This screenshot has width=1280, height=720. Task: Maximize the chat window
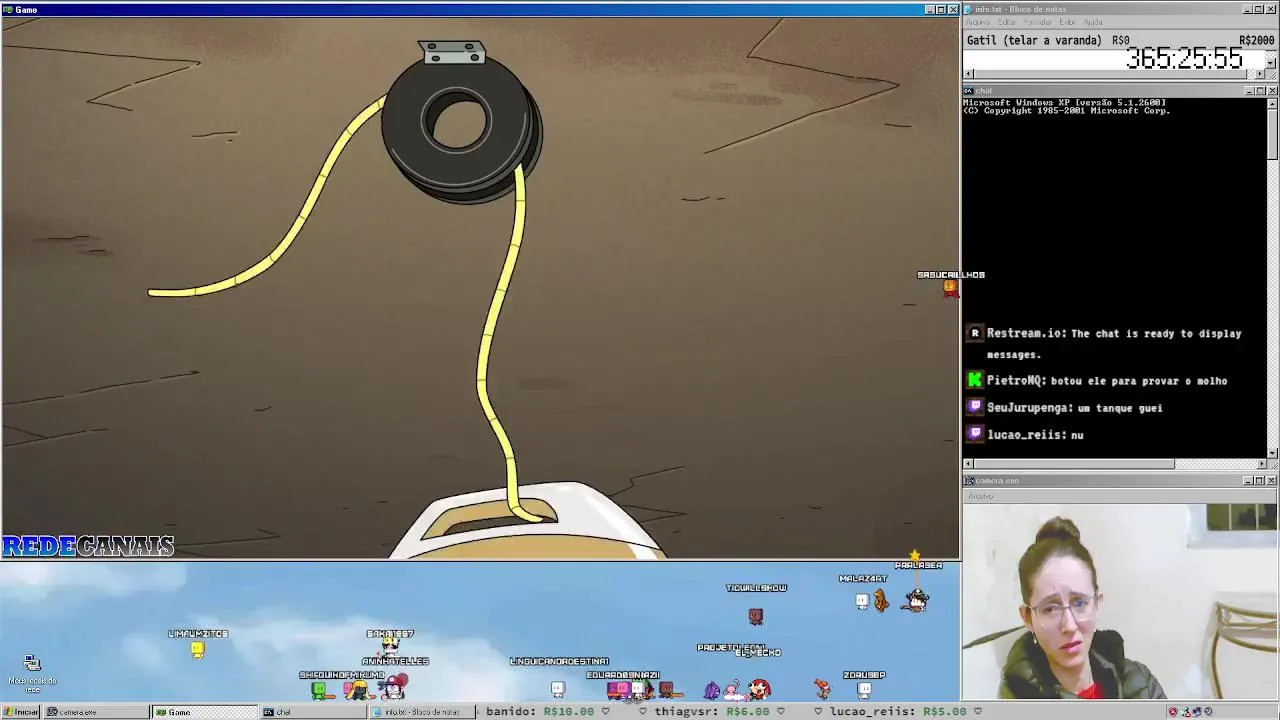(x=1260, y=91)
